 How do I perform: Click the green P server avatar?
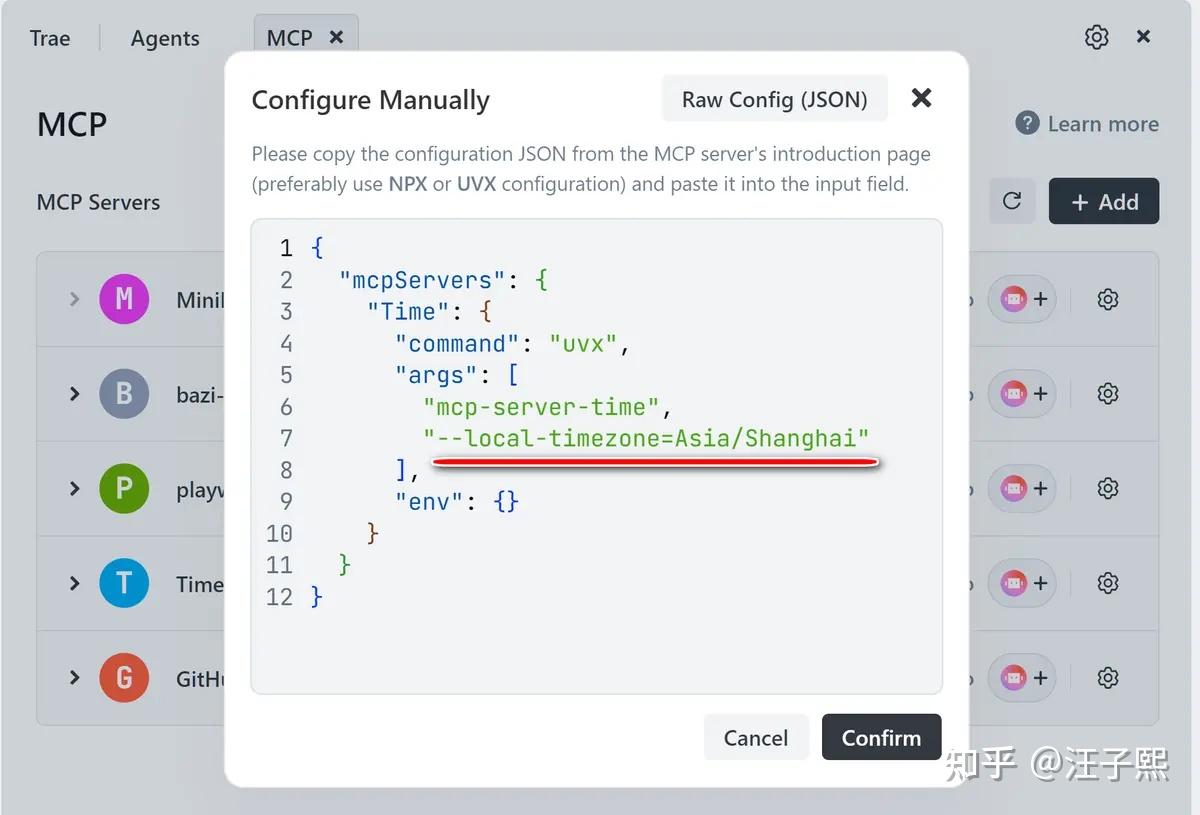[x=124, y=488]
